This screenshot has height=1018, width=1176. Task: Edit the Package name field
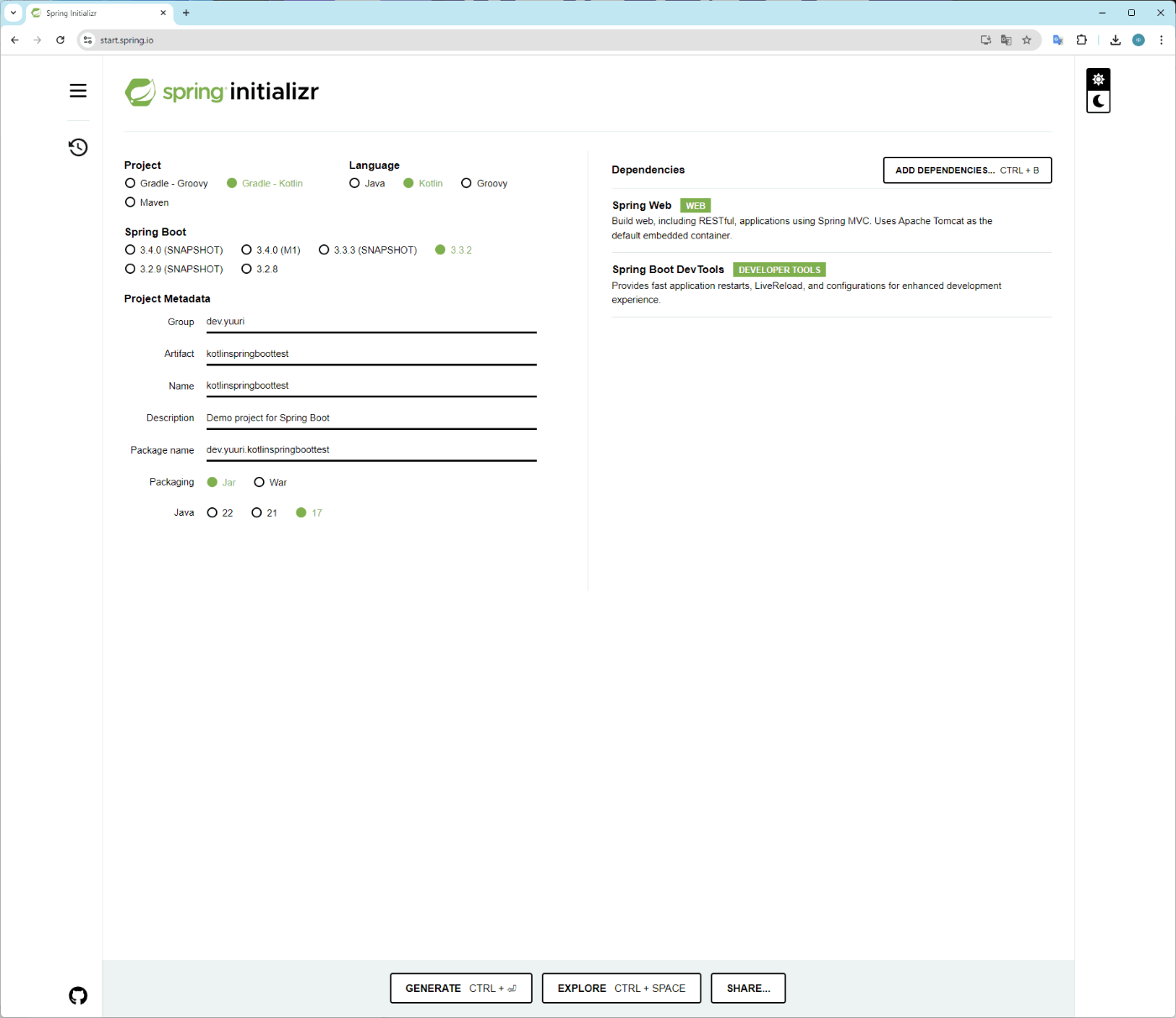pos(371,449)
